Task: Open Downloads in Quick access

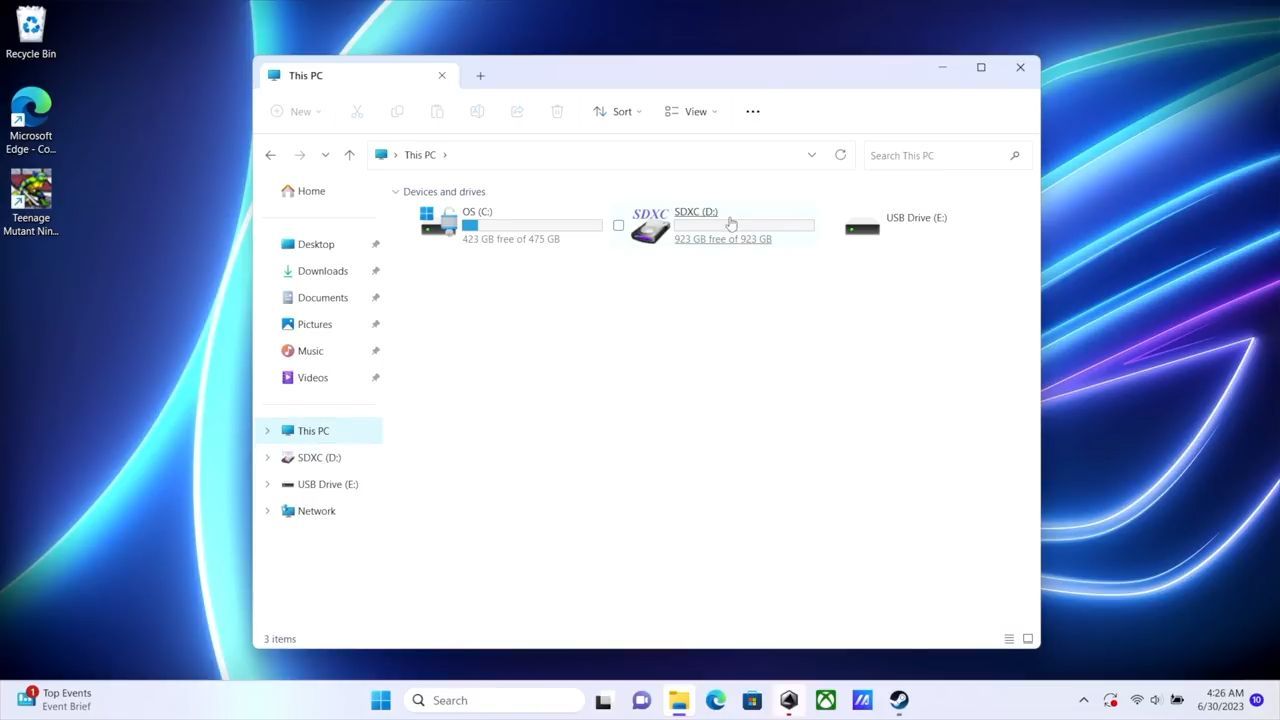Action: (322, 271)
